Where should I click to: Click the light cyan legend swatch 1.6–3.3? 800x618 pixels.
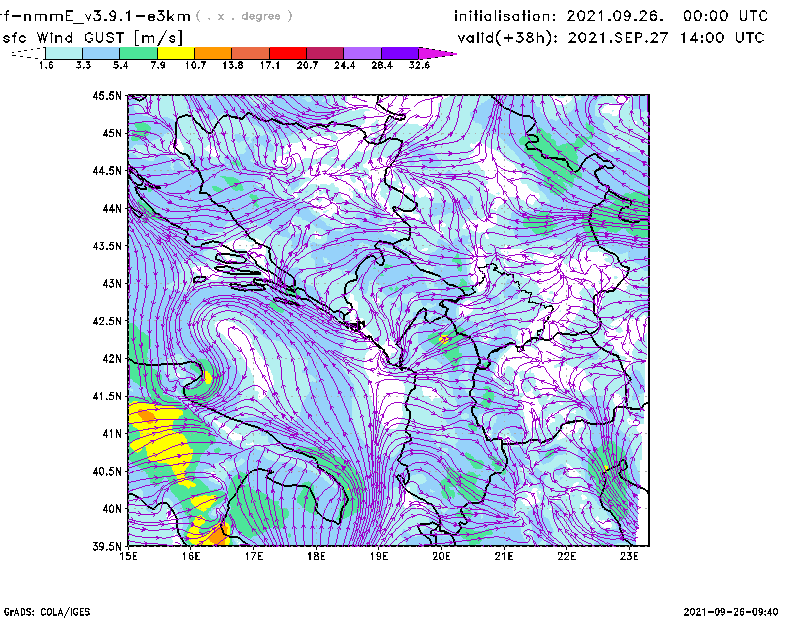point(64,53)
